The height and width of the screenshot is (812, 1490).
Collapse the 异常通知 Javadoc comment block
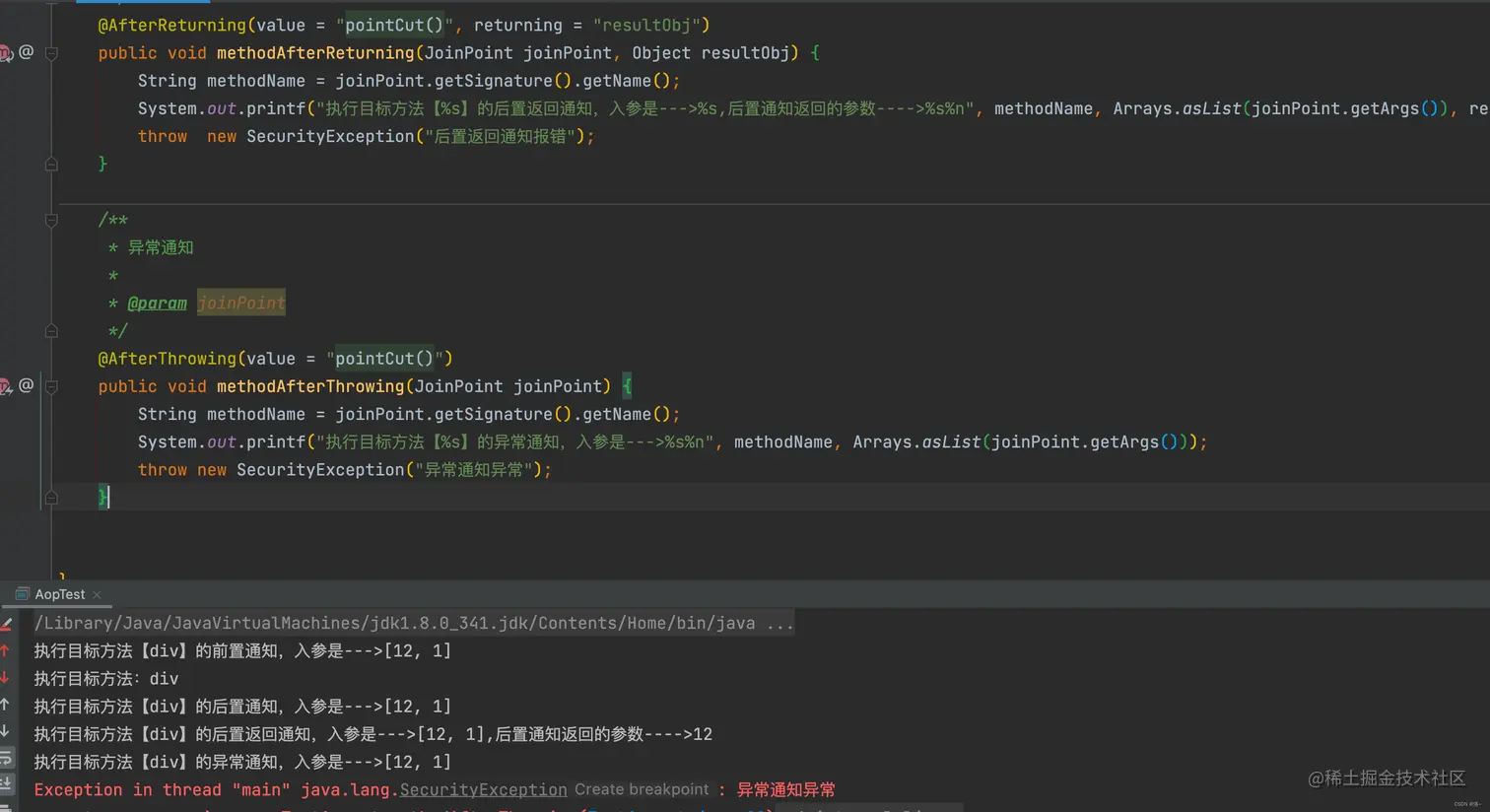[51, 221]
